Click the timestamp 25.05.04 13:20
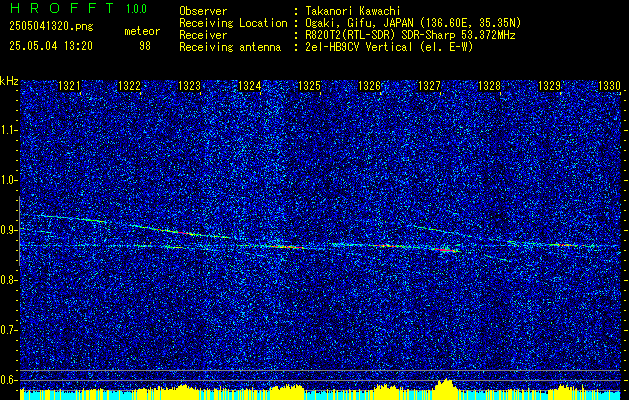629x400 pixels. [x=51, y=46]
